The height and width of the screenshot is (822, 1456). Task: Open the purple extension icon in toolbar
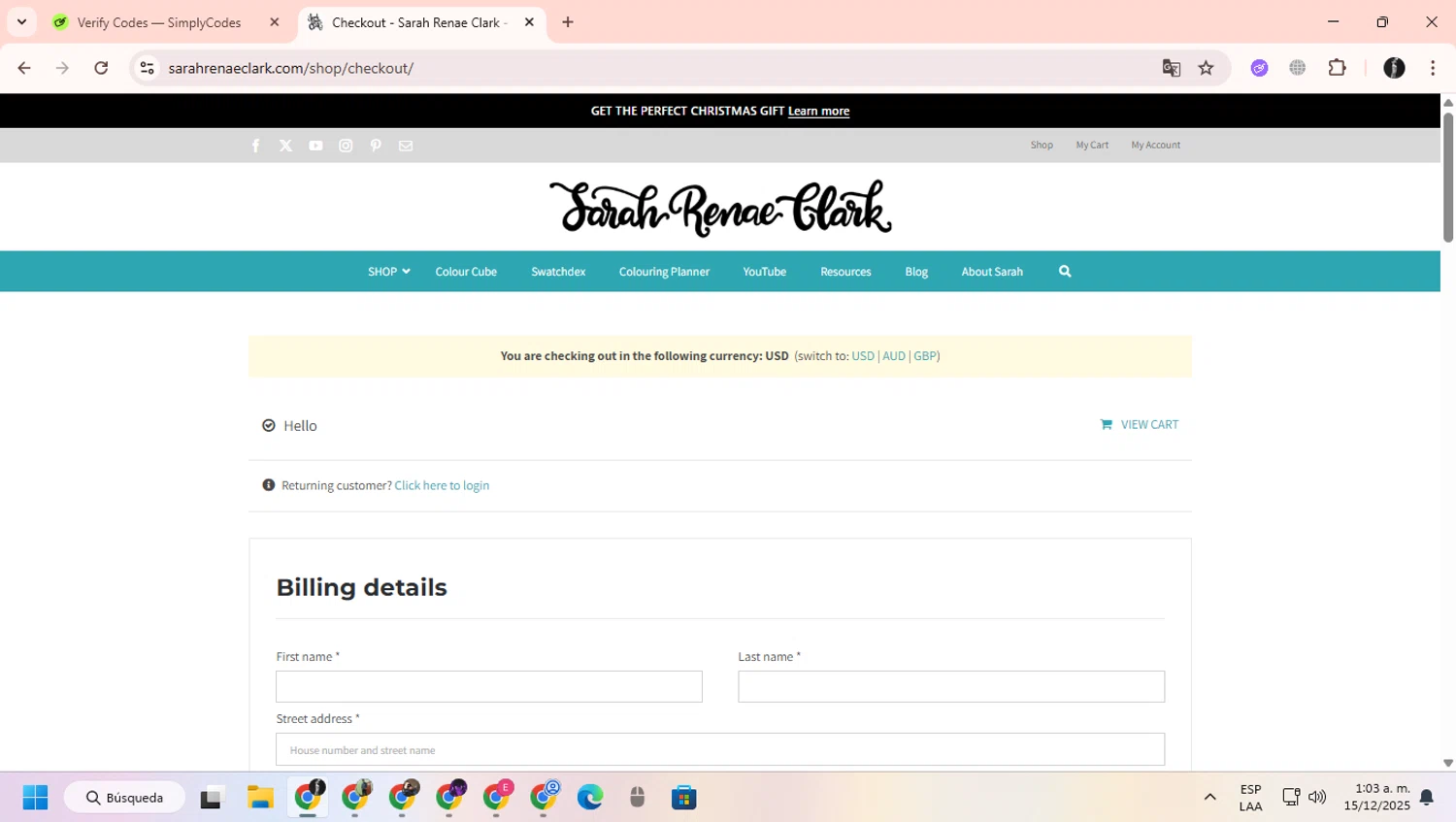pyautogui.click(x=1259, y=68)
